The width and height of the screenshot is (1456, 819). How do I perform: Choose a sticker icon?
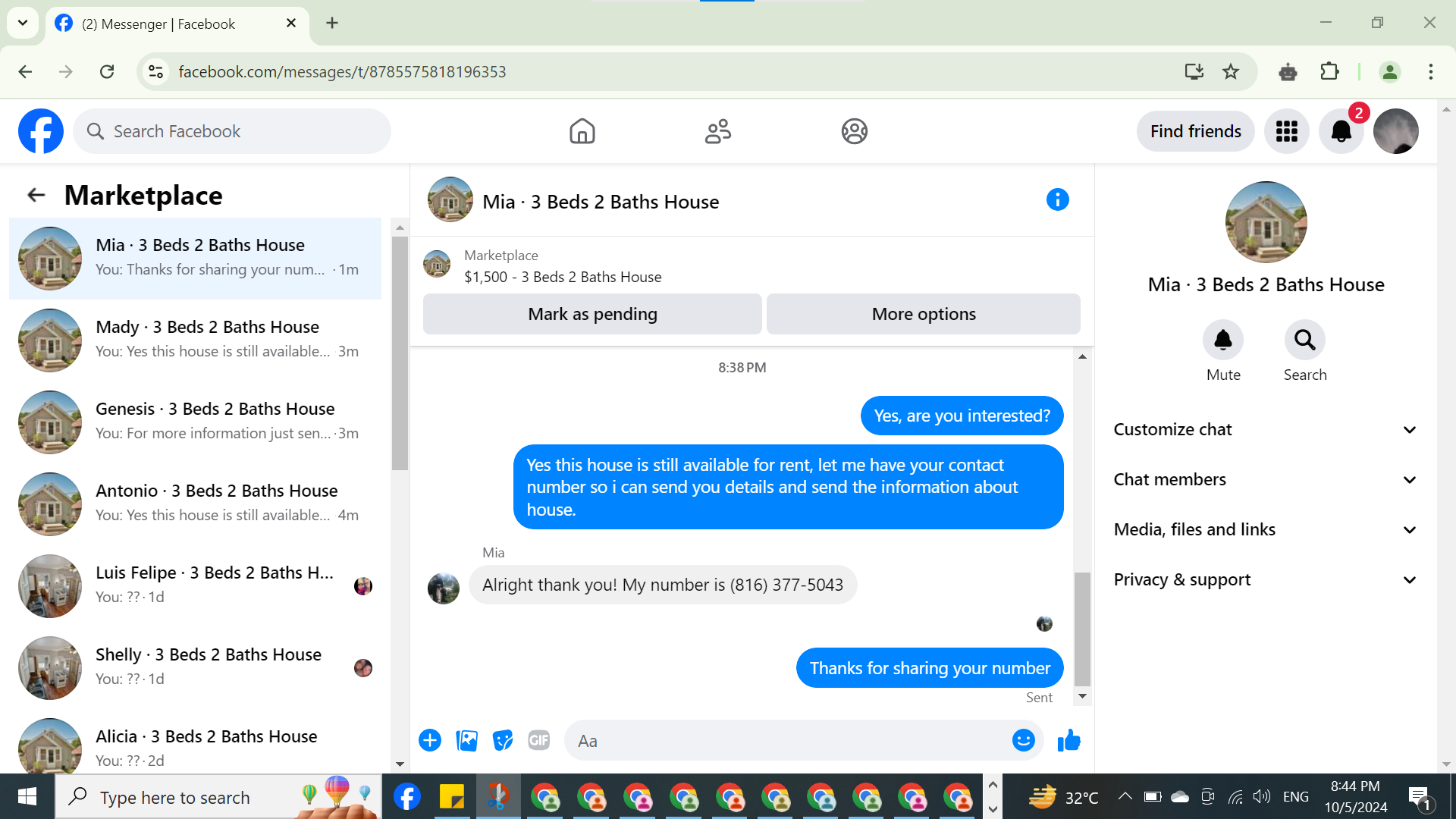[x=502, y=740]
